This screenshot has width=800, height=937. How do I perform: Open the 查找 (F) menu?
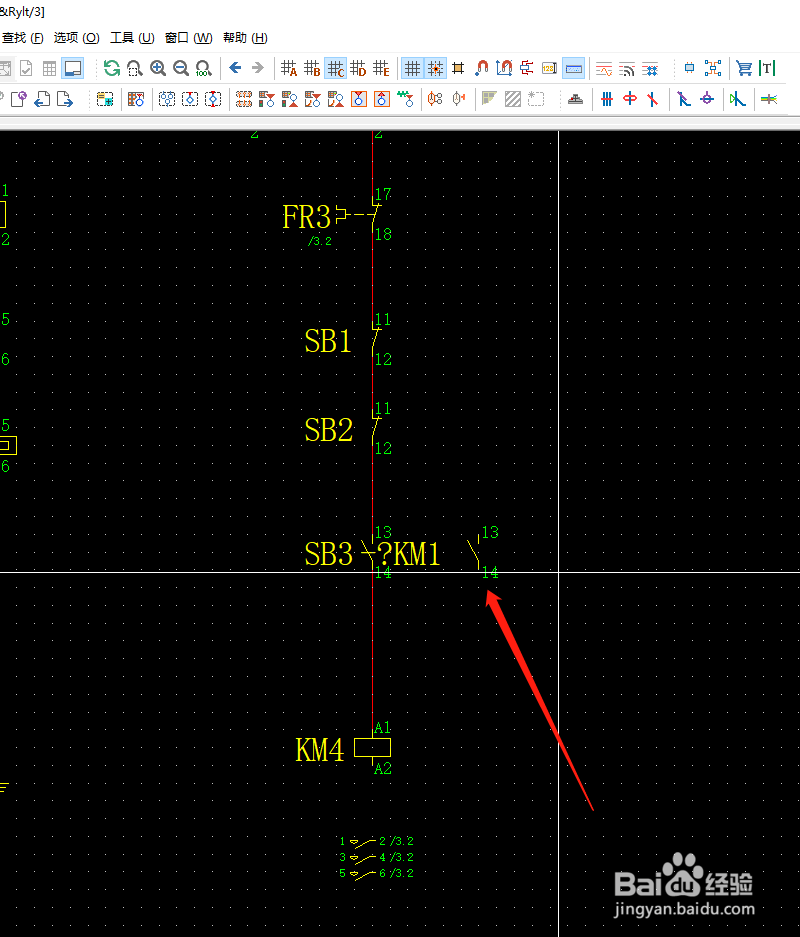coord(23,38)
